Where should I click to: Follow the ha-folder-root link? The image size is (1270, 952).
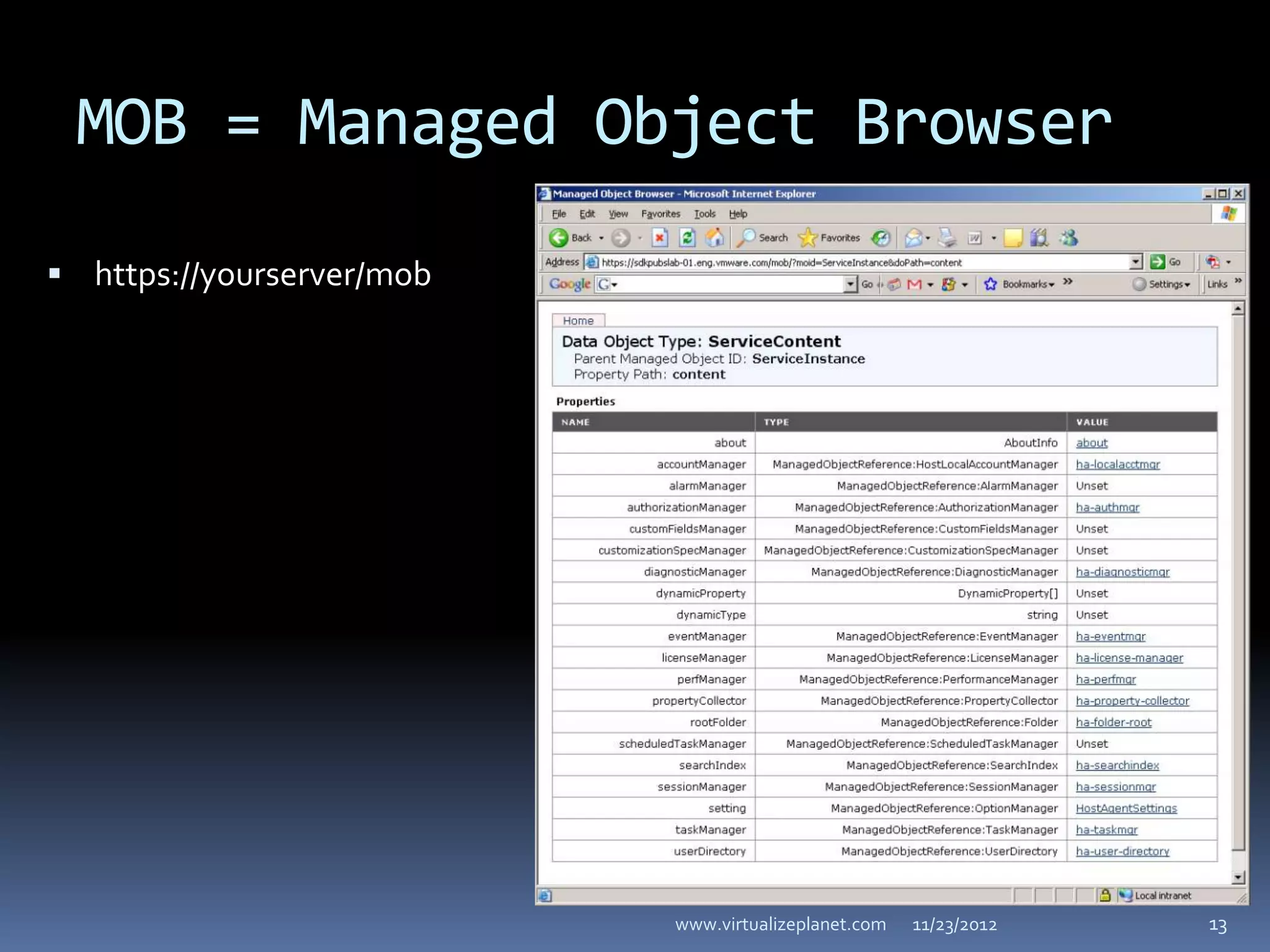(1113, 722)
